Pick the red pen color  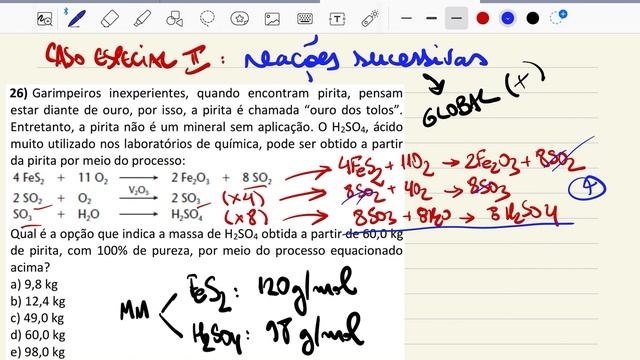click(x=482, y=18)
